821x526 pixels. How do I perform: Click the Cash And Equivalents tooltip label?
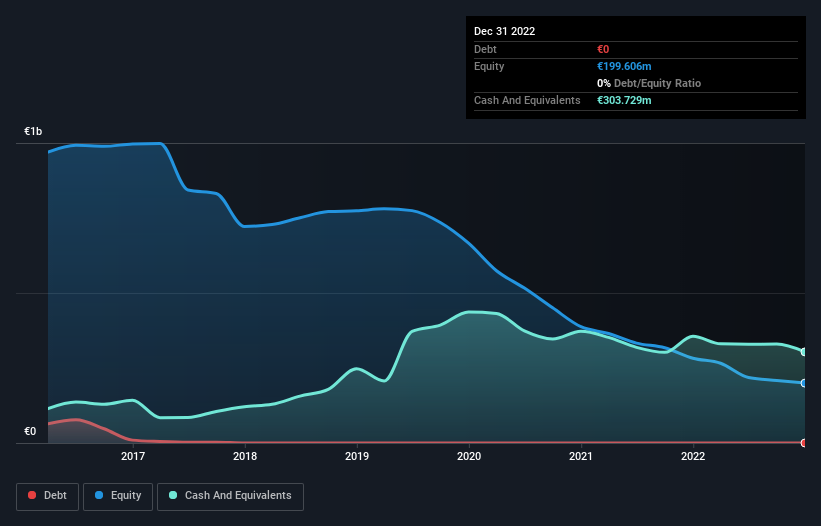527,100
